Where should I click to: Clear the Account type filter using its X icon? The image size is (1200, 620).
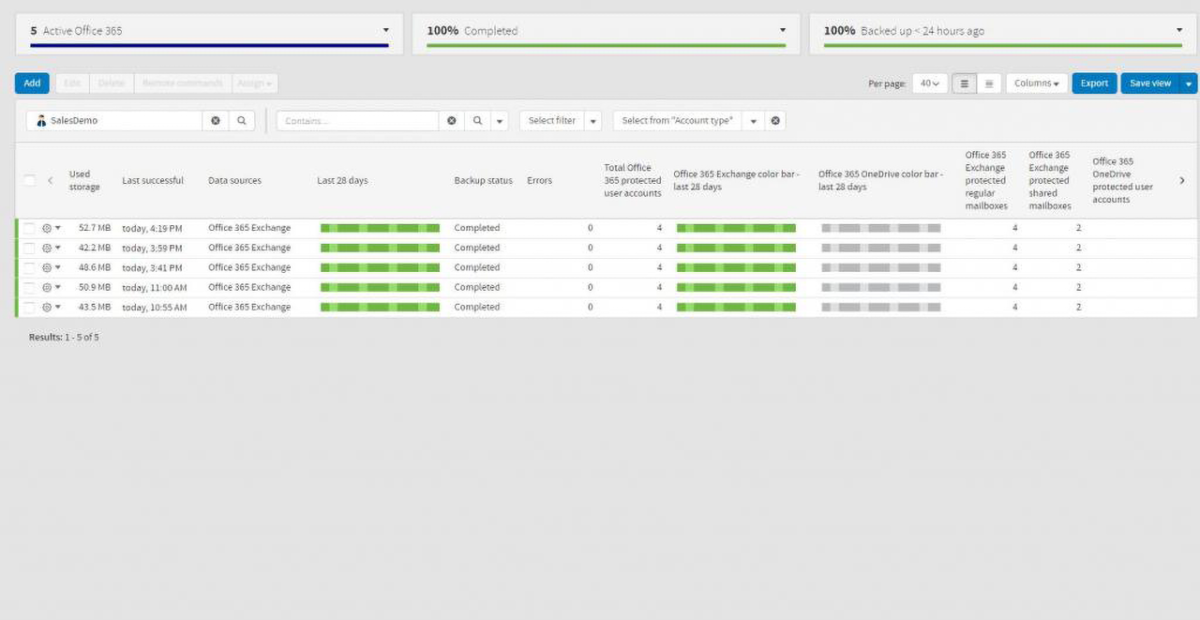click(775, 120)
